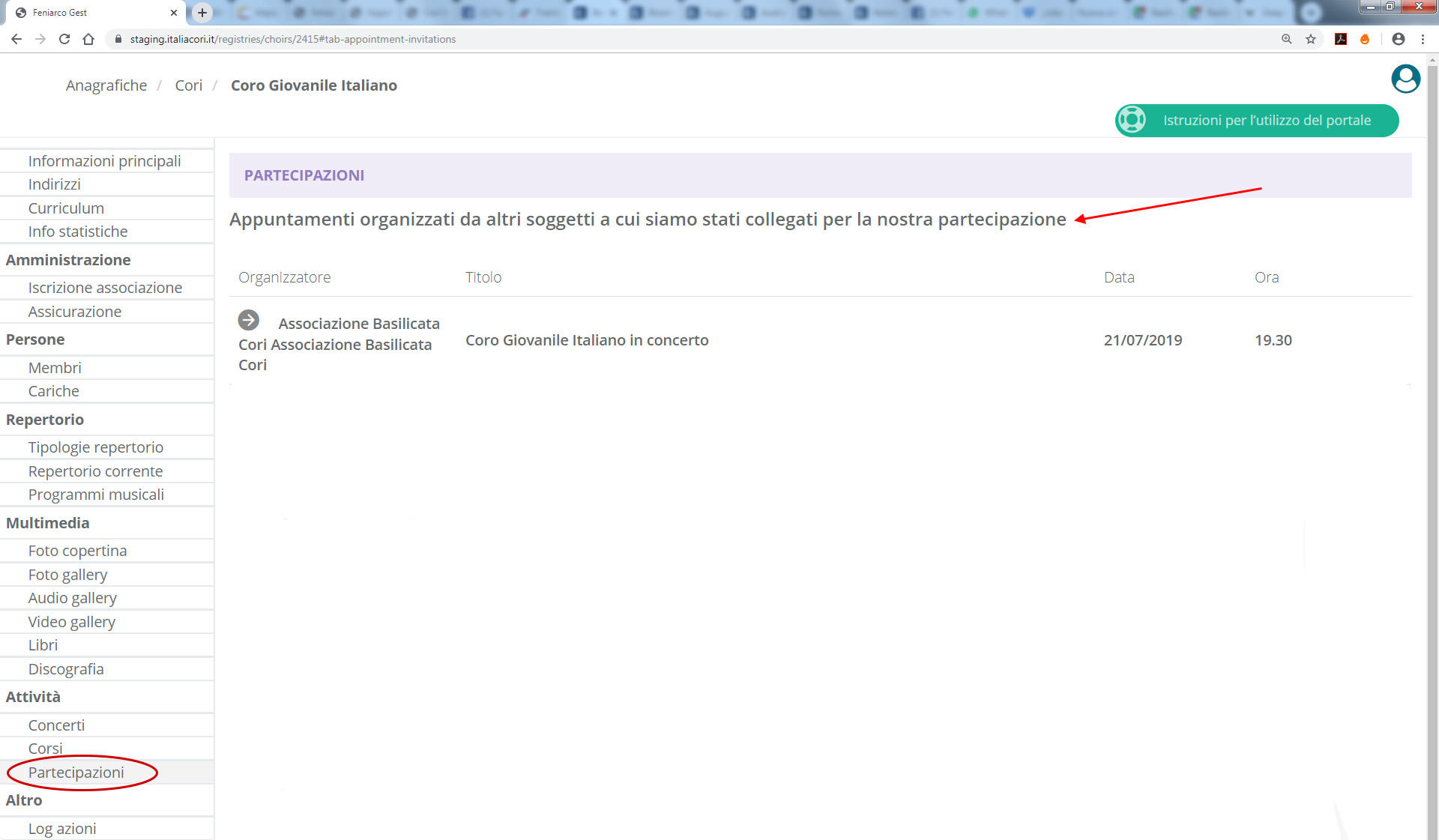Open the Foto gallery sidebar entry
Image resolution: width=1439 pixels, height=840 pixels.
pos(67,574)
